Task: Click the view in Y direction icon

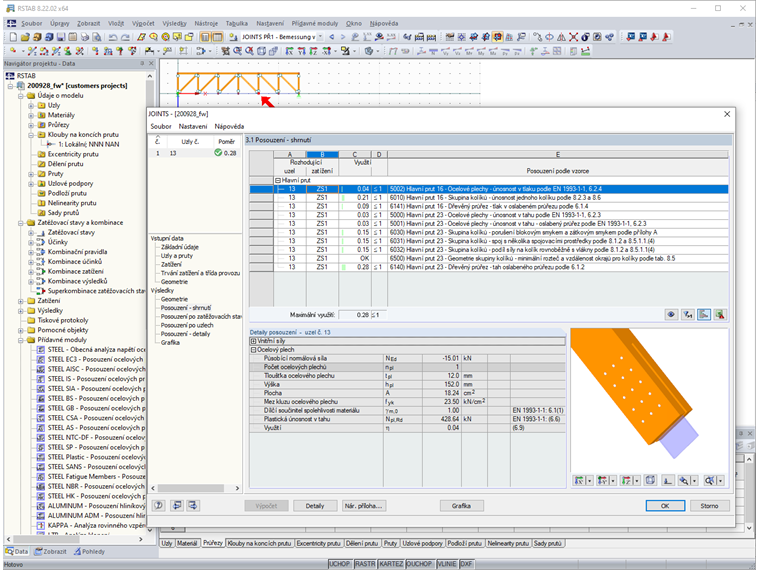Action: coord(301,51)
